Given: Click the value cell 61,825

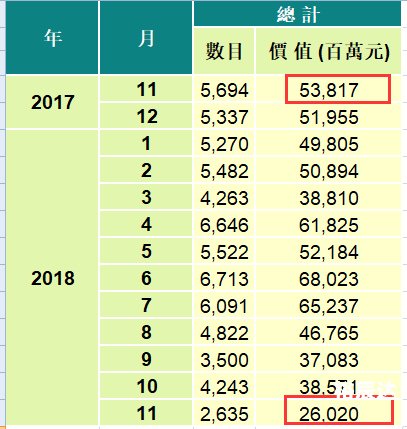Looking at the screenshot, I should [328, 224].
